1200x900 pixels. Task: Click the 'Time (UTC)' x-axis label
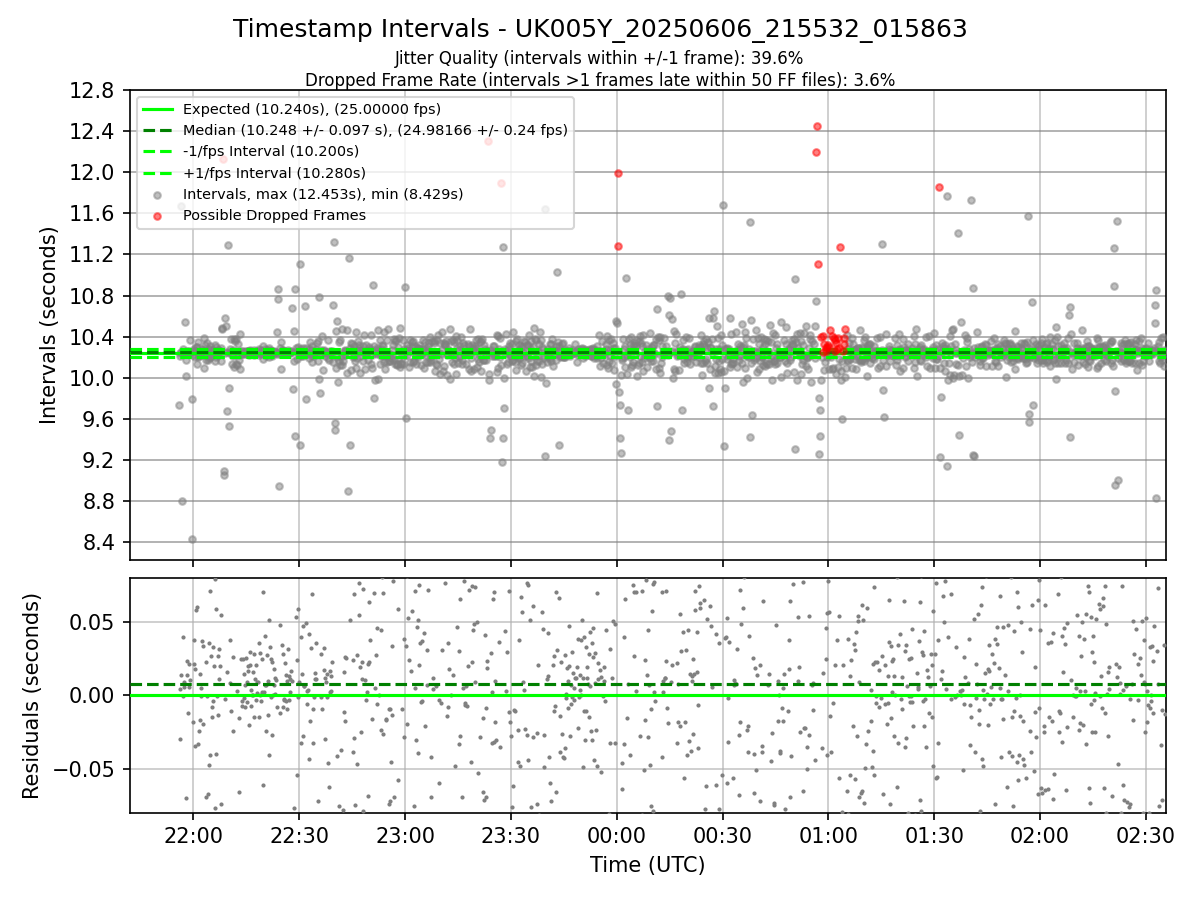click(647, 865)
